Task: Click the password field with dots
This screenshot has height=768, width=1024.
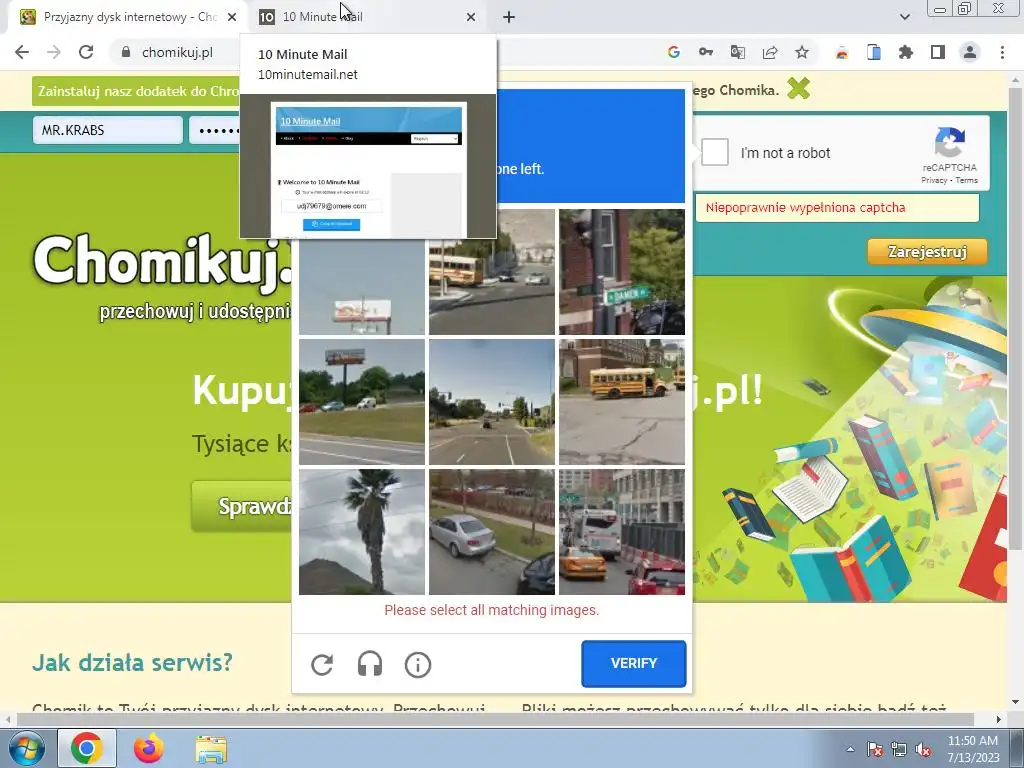Action: [x=214, y=130]
